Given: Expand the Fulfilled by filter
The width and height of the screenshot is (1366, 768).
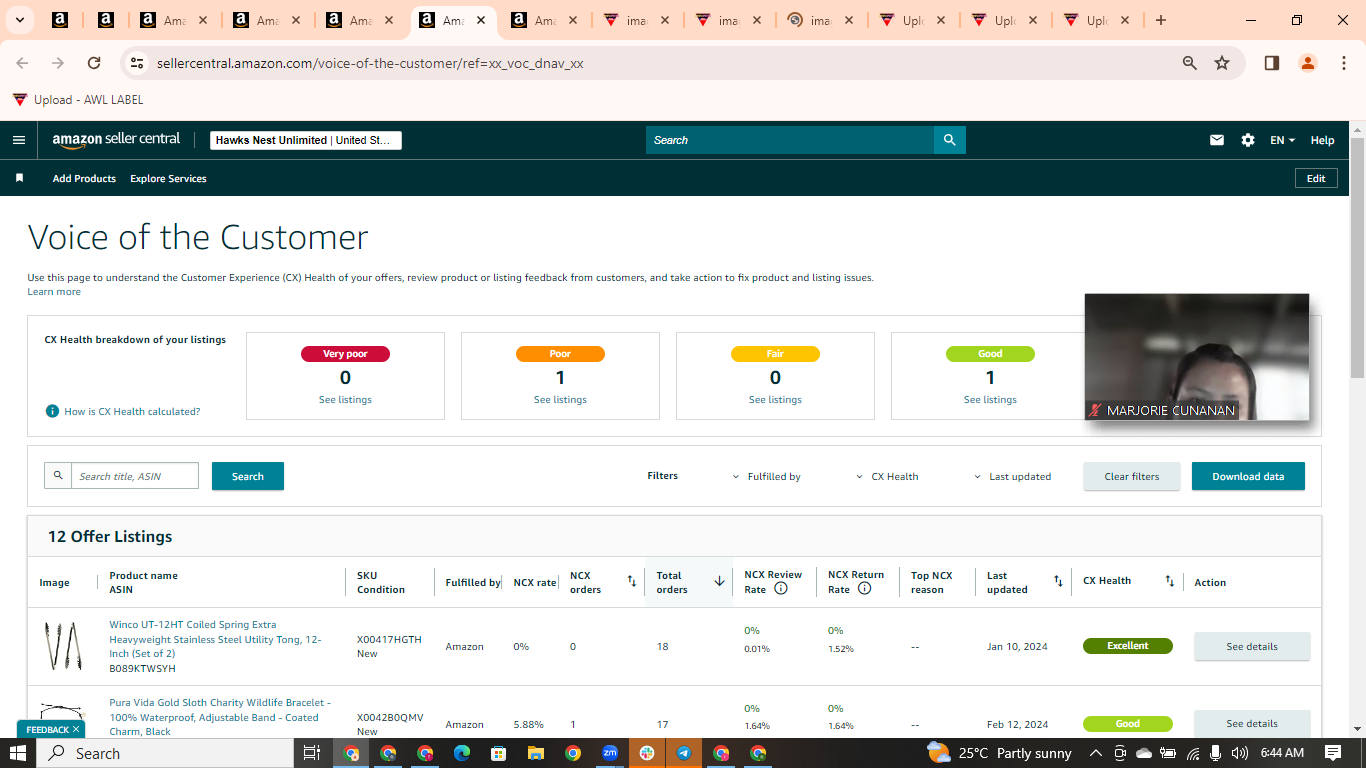Looking at the screenshot, I should (x=767, y=477).
